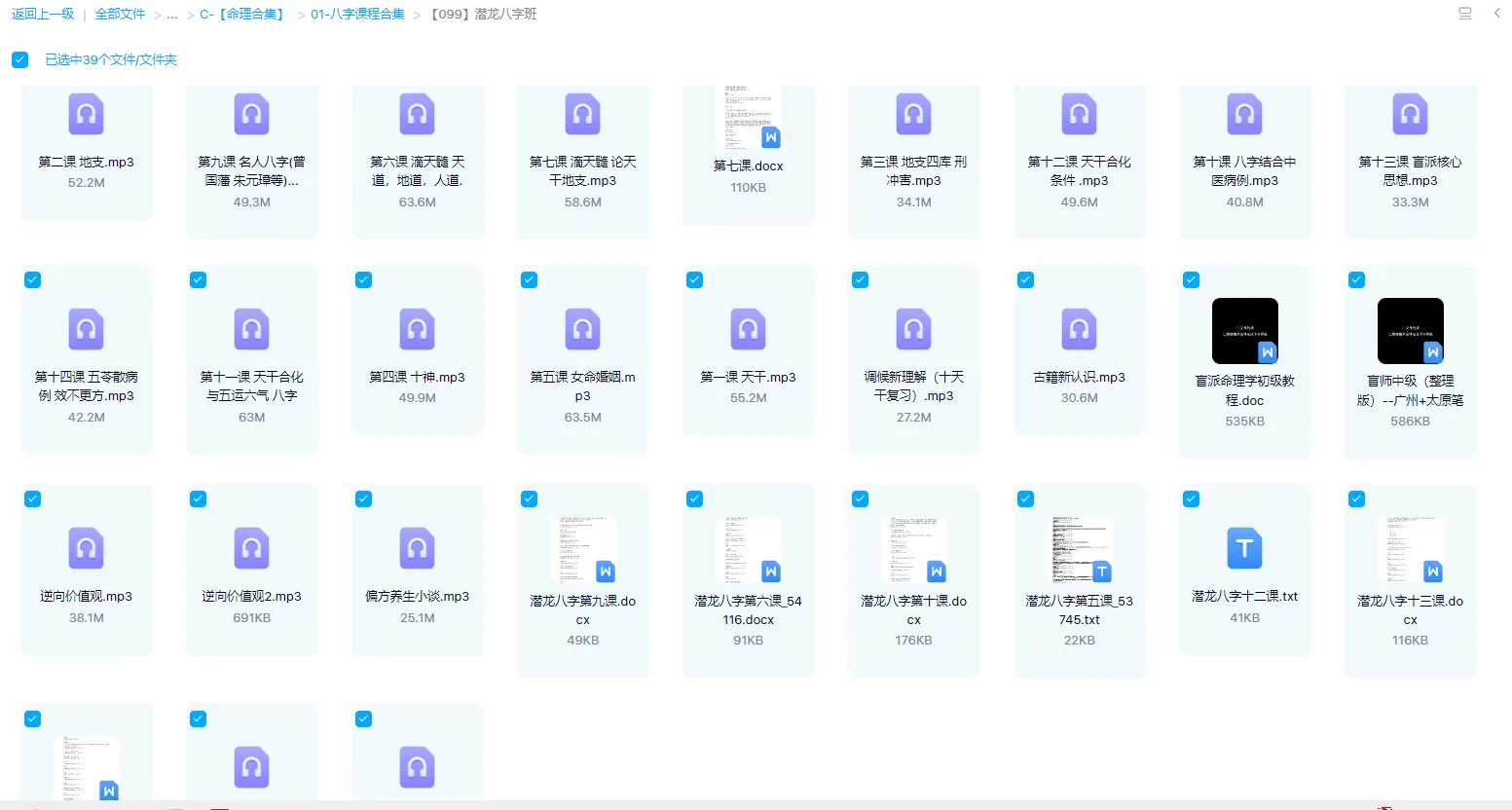The image size is (1512, 810).
Task: Open audio icon of 古籍新认识.mp3
Action: coord(1079,329)
